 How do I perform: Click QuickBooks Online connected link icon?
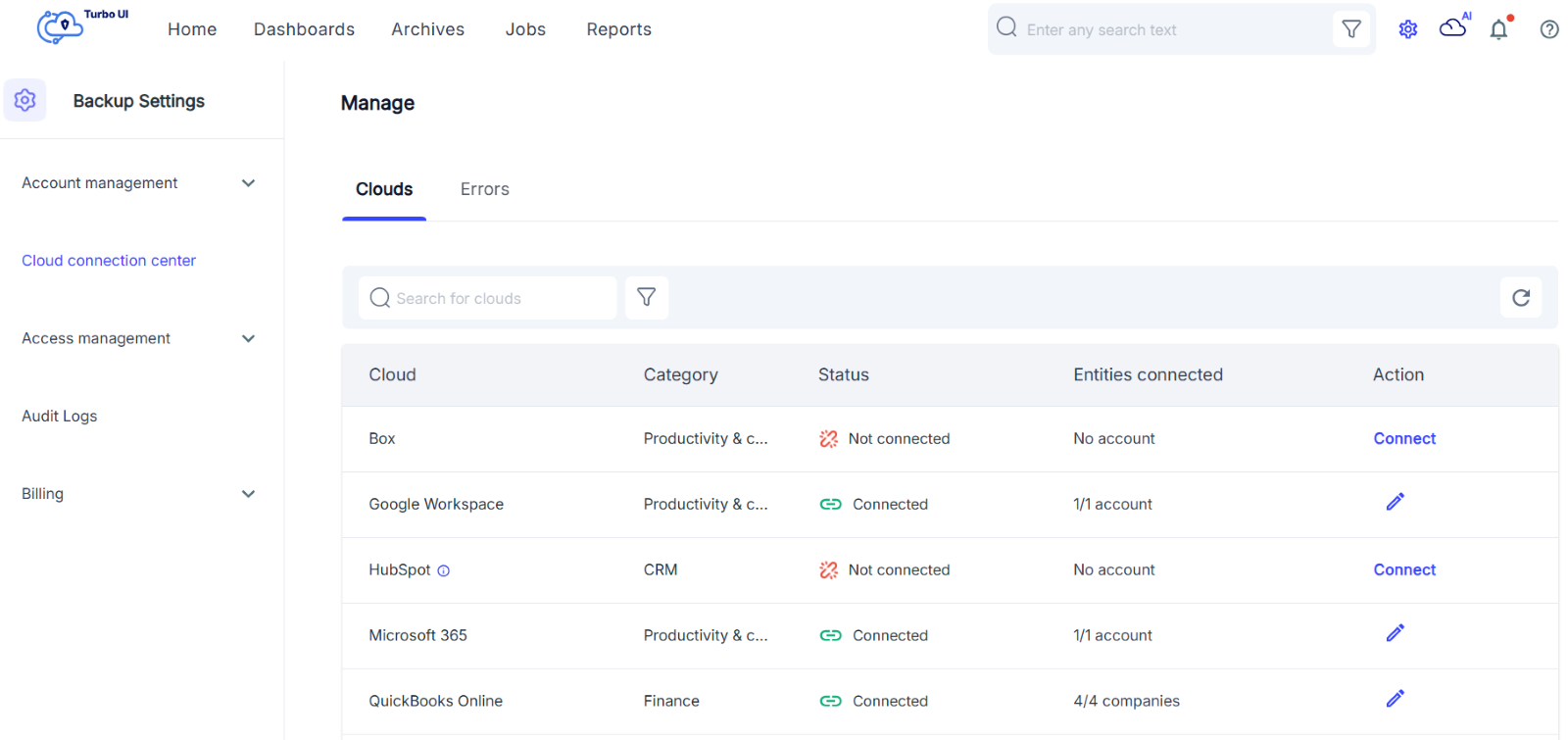[x=831, y=702]
